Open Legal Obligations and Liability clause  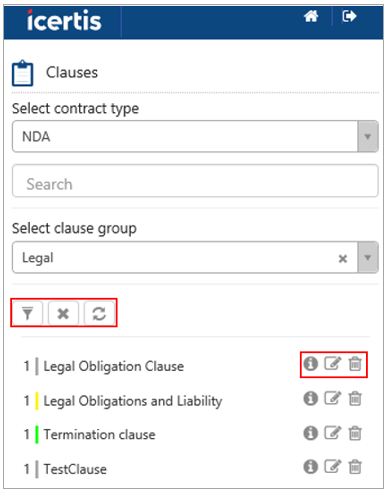click(133, 401)
